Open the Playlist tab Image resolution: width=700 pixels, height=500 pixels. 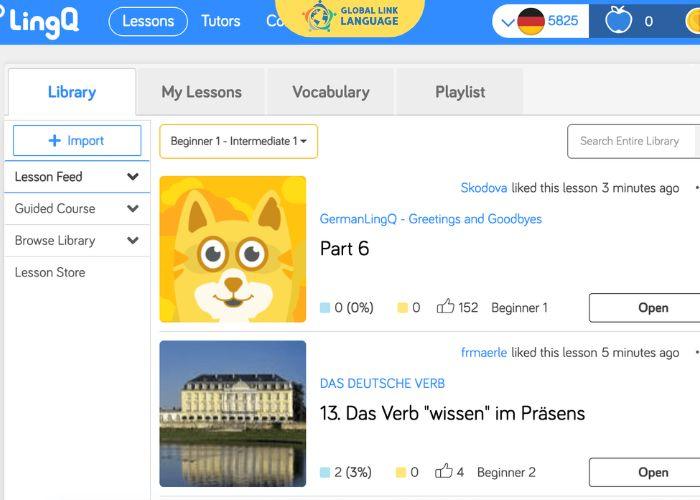click(x=460, y=92)
